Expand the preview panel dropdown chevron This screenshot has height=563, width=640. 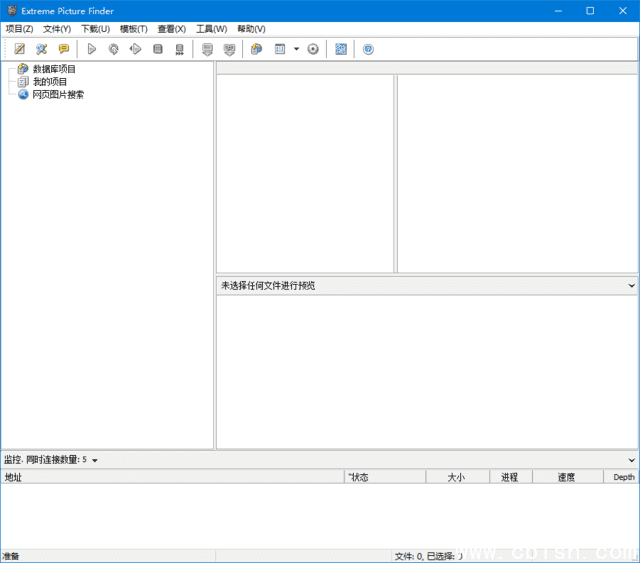click(x=631, y=286)
